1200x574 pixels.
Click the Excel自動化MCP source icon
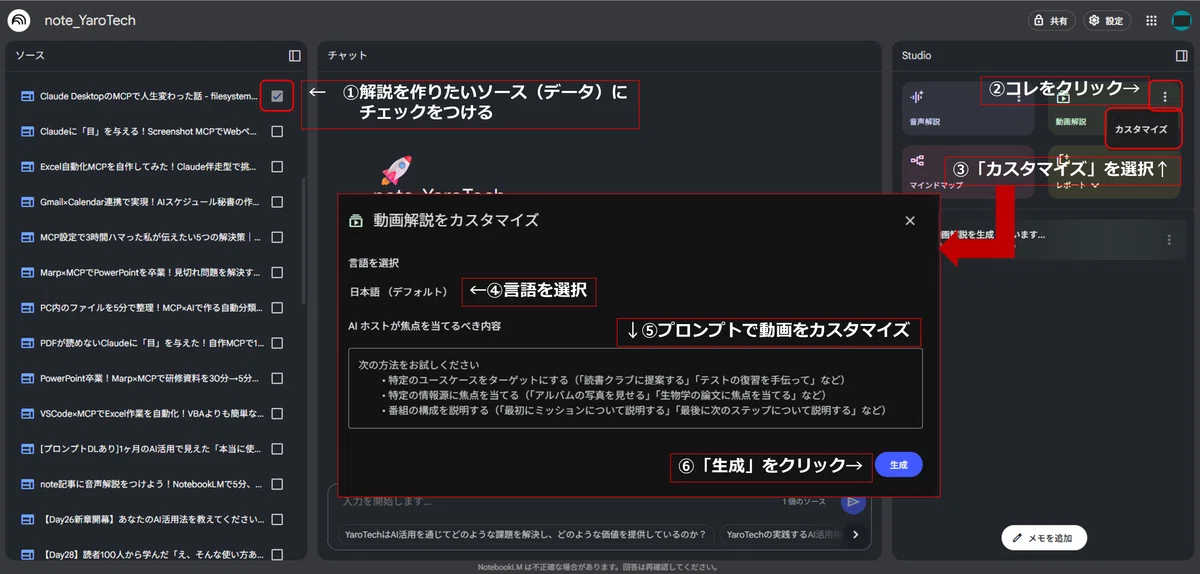pyautogui.click(x=27, y=167)
